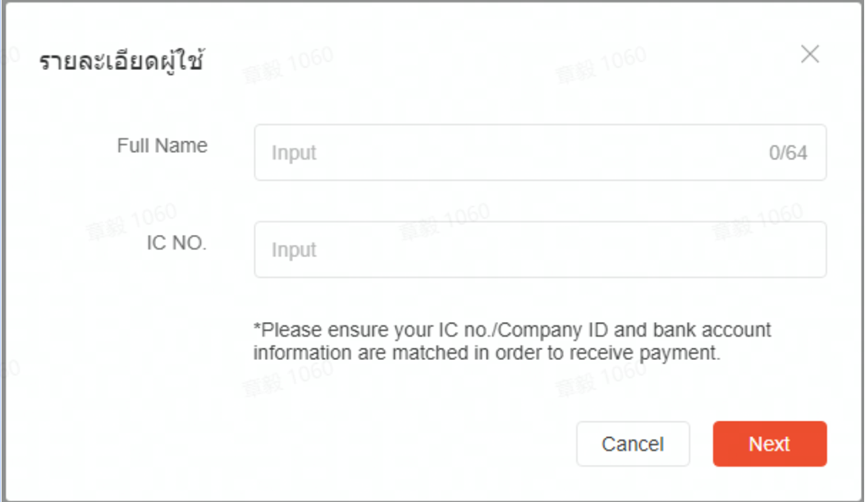The width and height of the screenshot is (865, 502).
Task: Close the user details dialog
Action: 810,55
